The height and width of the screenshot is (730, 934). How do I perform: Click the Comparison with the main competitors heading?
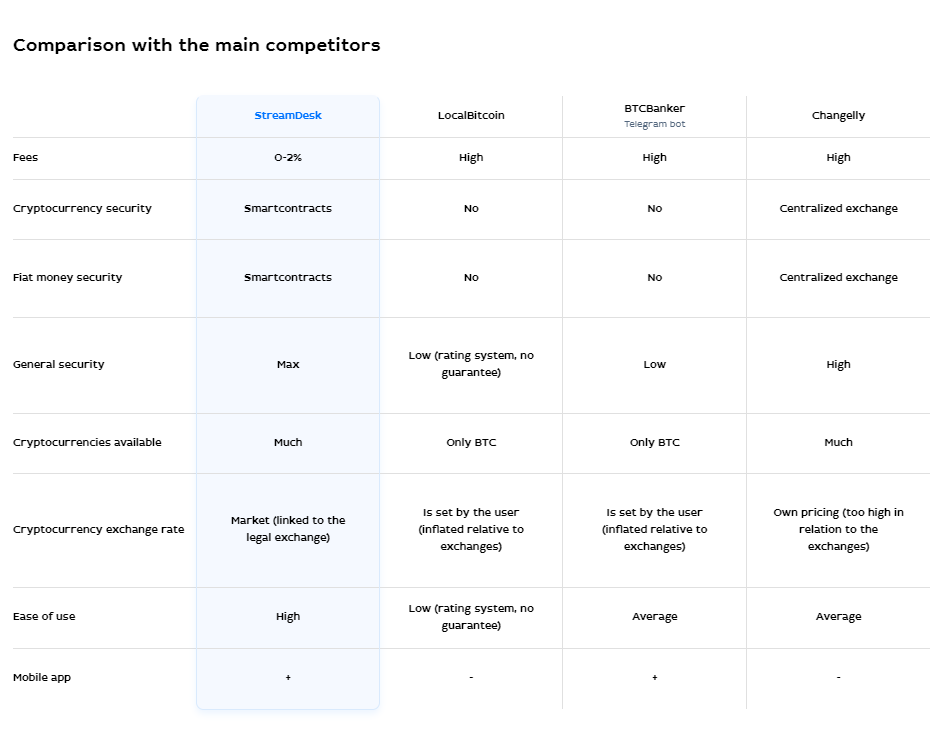196,46
